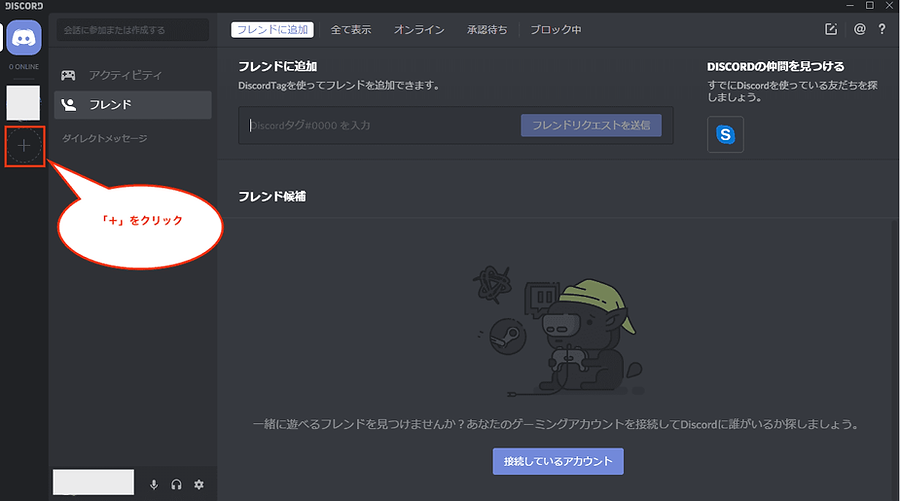Image resolution: width=900 pixels, height=501 pixels.
Task: Switch to 承認待ち tab
Action: (487, 30)
